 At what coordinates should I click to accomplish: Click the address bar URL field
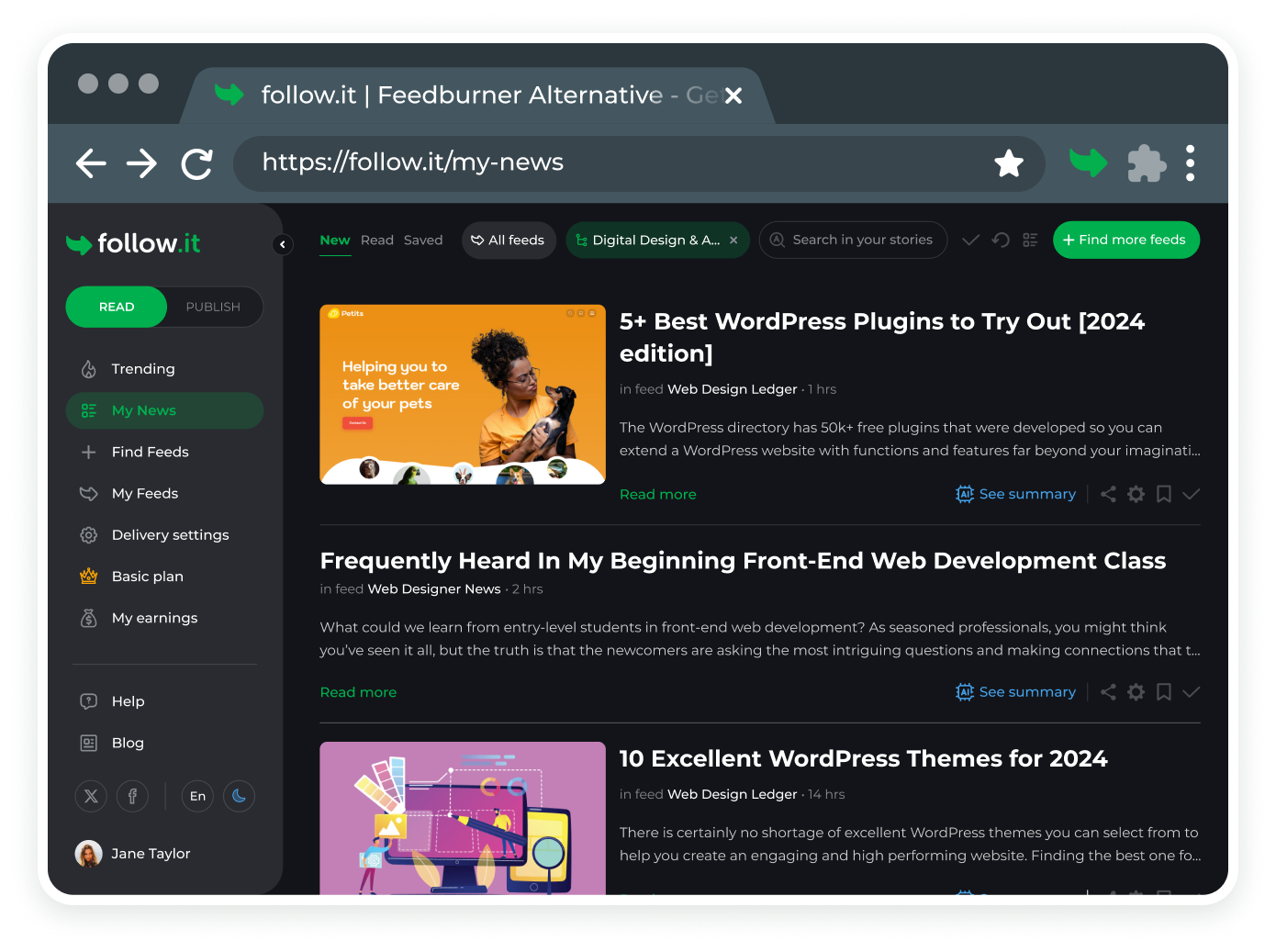click(639, 163)
